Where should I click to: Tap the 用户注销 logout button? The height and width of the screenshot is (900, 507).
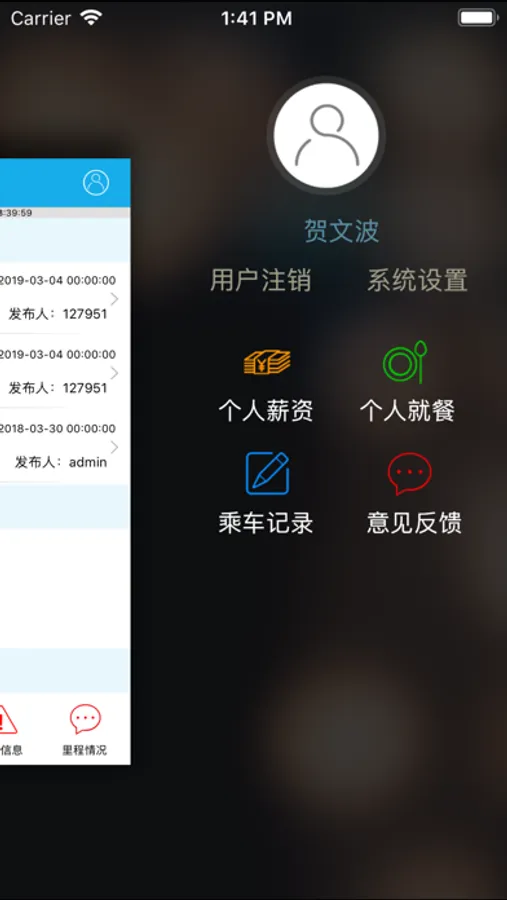pos(260,281)
